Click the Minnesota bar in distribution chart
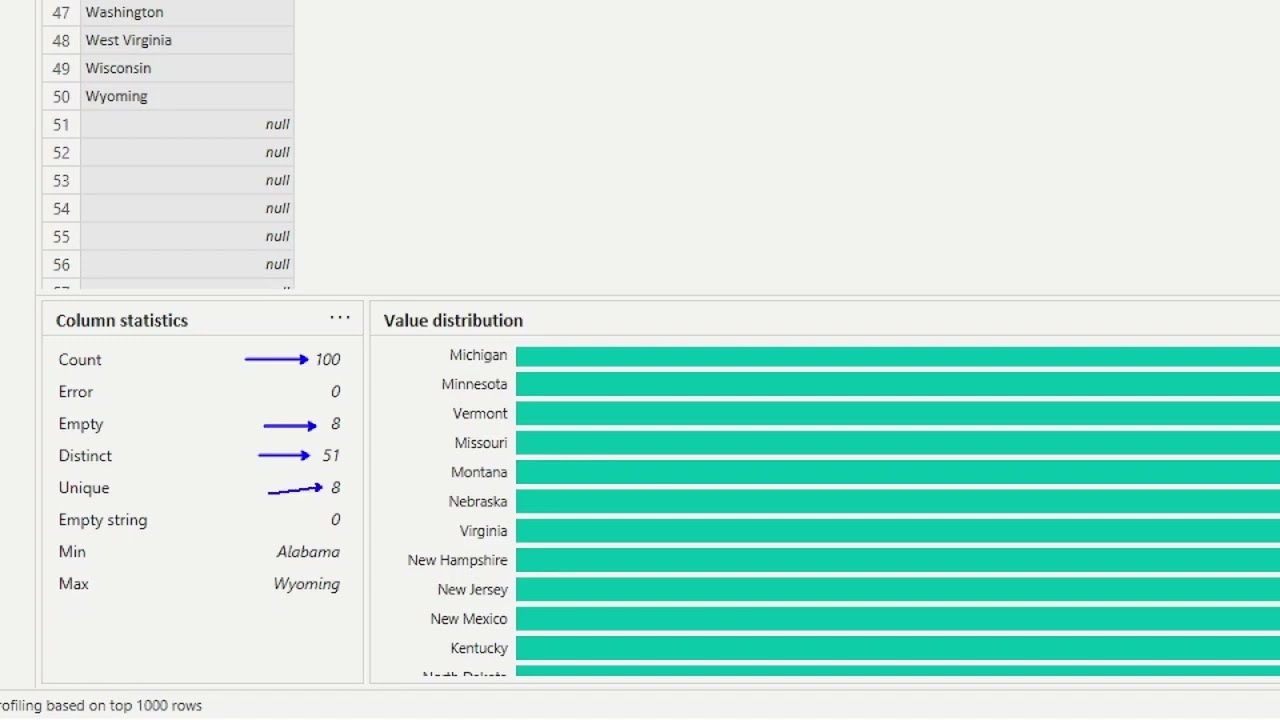This screenshot has width=1280, height=720. click(898, 384)
